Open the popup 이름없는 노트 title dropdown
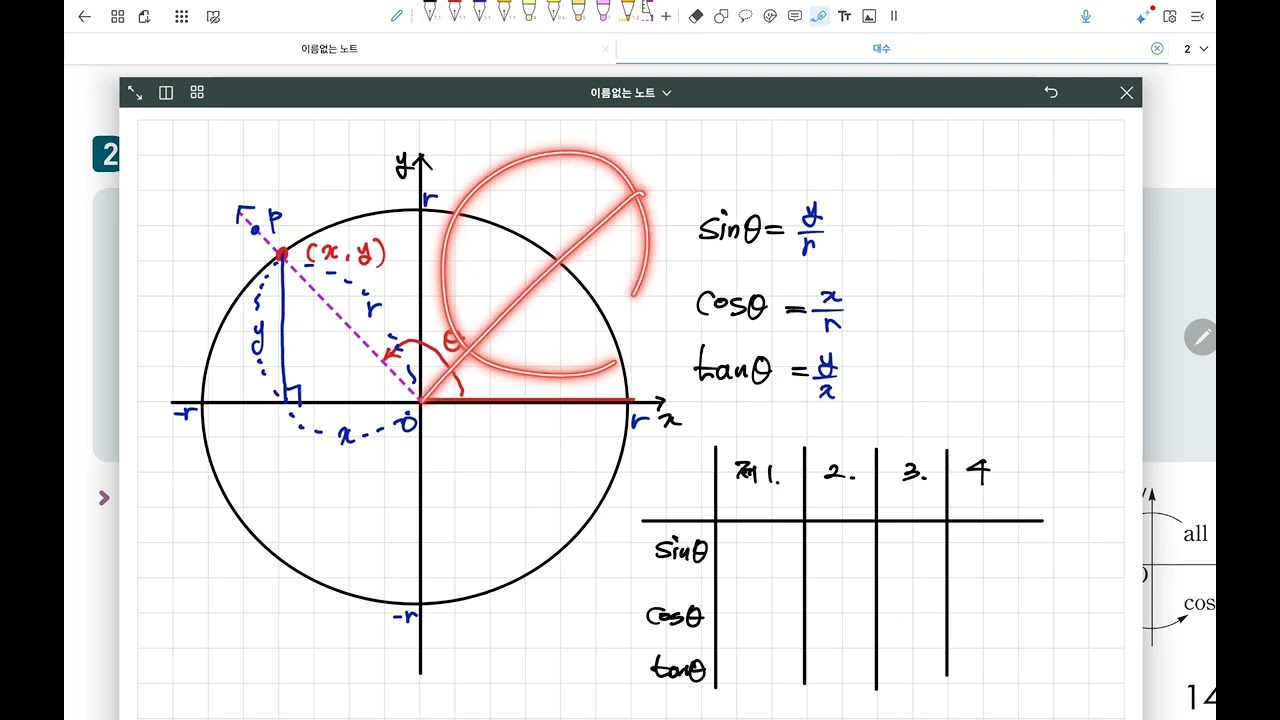Screen dimensions: 1280x720 tap(631, 92)
